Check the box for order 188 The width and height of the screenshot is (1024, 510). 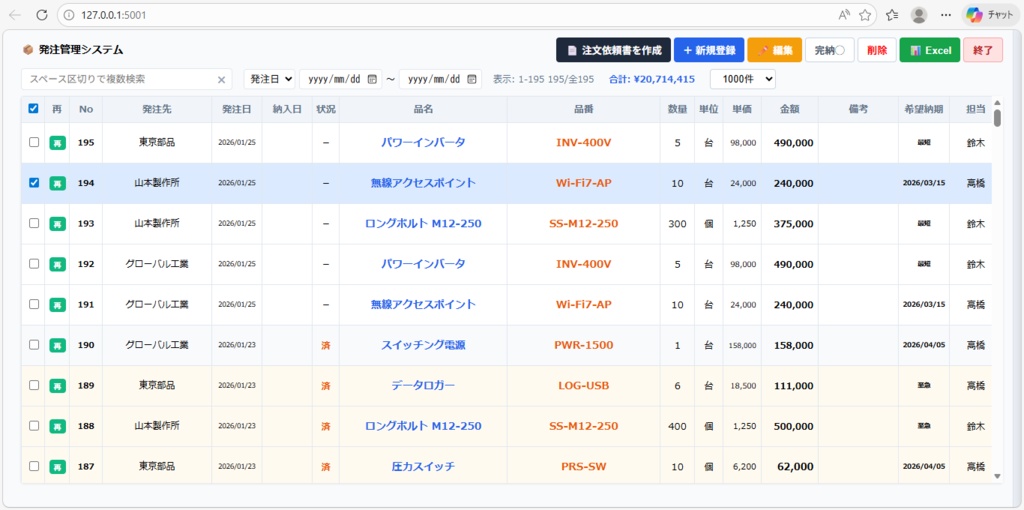click(x=34, y=426)
